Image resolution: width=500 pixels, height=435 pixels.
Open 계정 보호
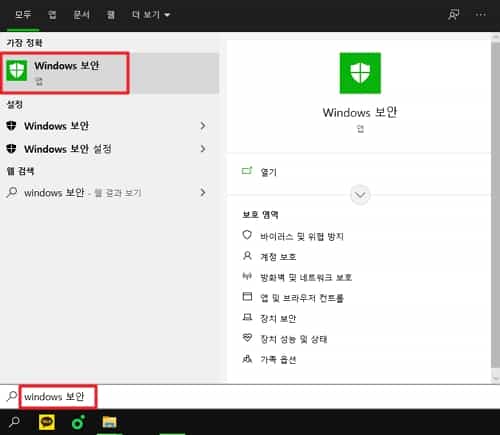pyautogui.click(x=278, y=257)
